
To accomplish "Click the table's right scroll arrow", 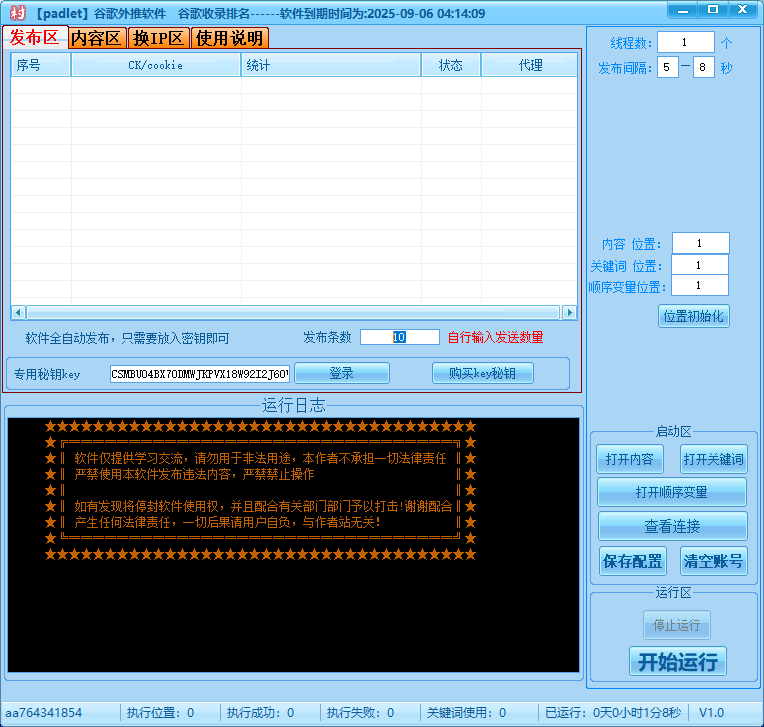I will (569, 312).
